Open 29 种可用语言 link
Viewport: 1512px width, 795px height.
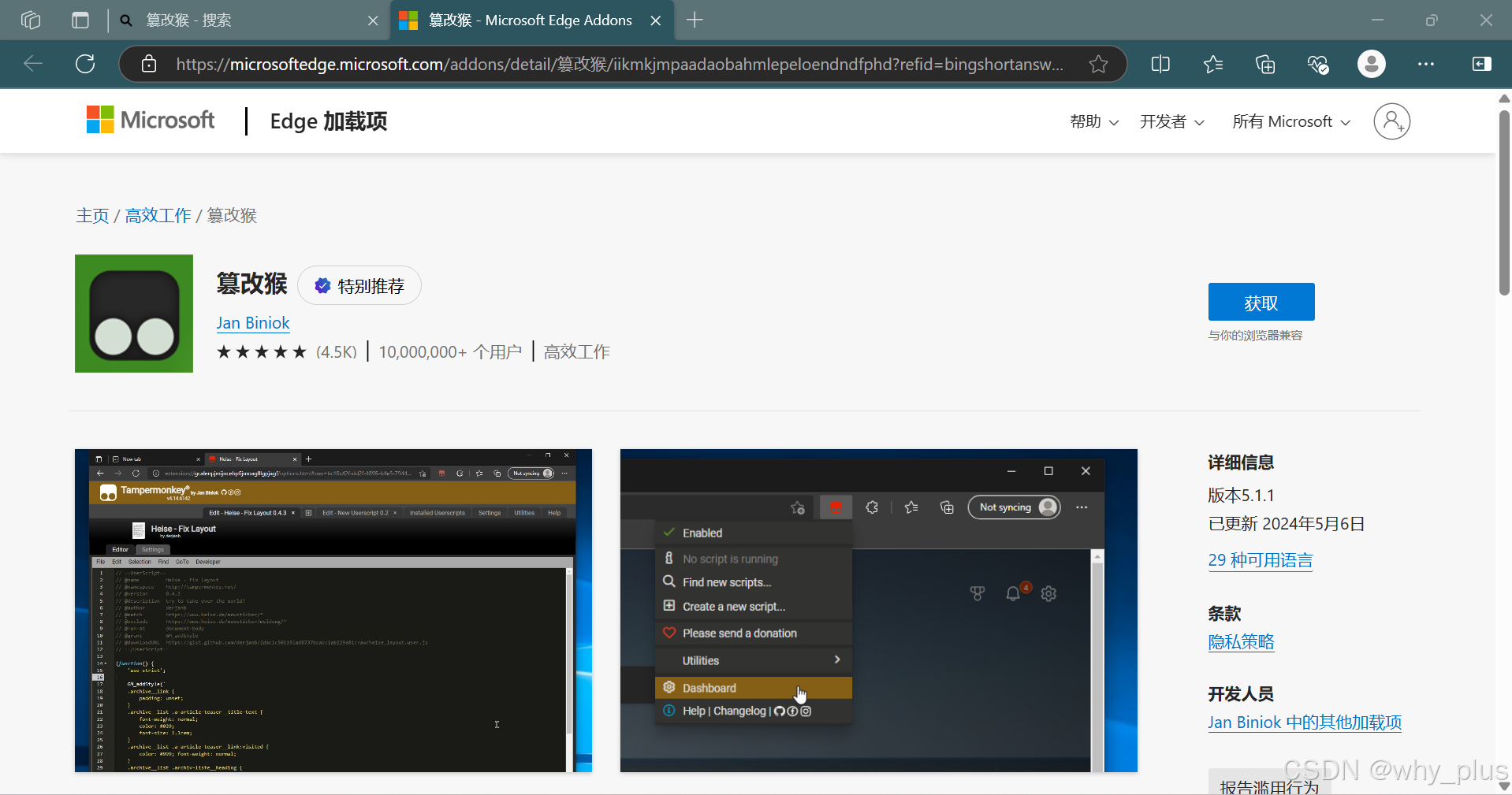tap(1261, 560)
